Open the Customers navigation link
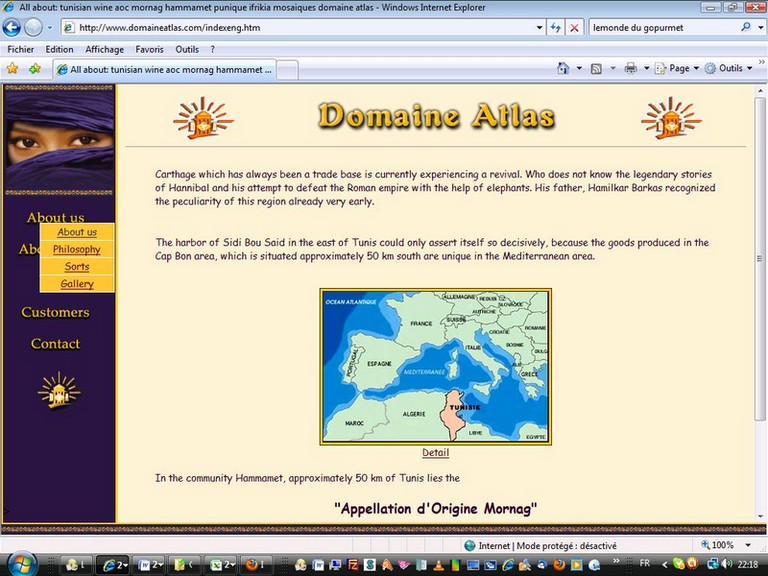This screenshot has width=768, height=576. [x=55, y=312]
